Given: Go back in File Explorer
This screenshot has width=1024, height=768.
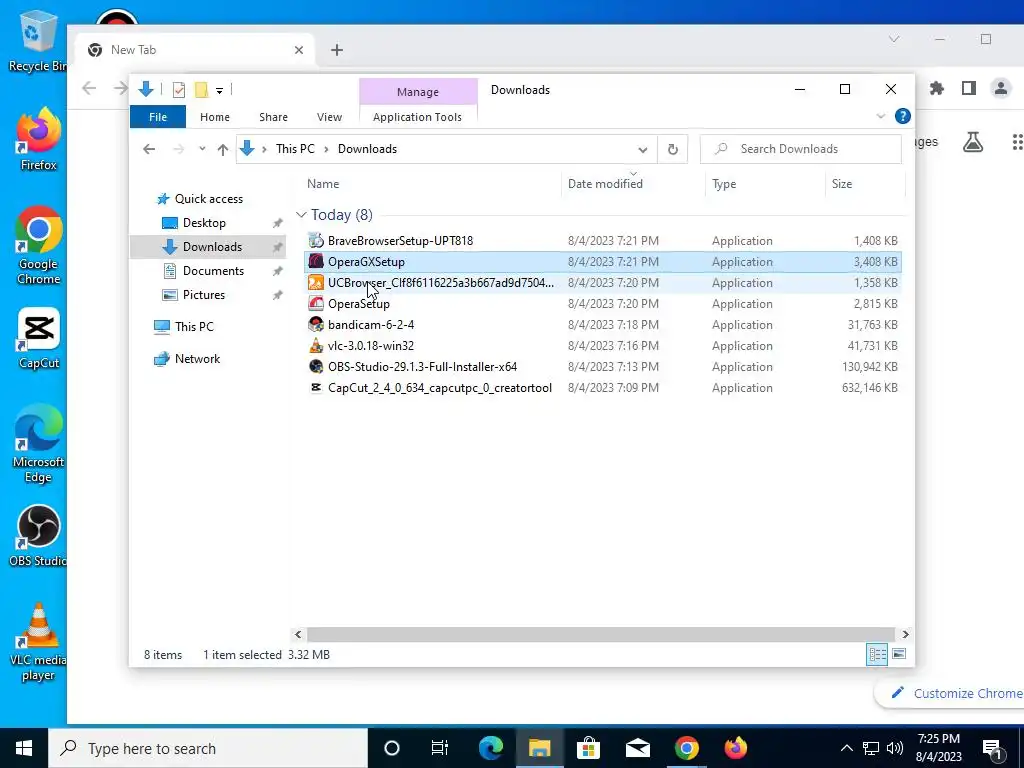Looking at the screenshot, I should (x=149, y=150).
